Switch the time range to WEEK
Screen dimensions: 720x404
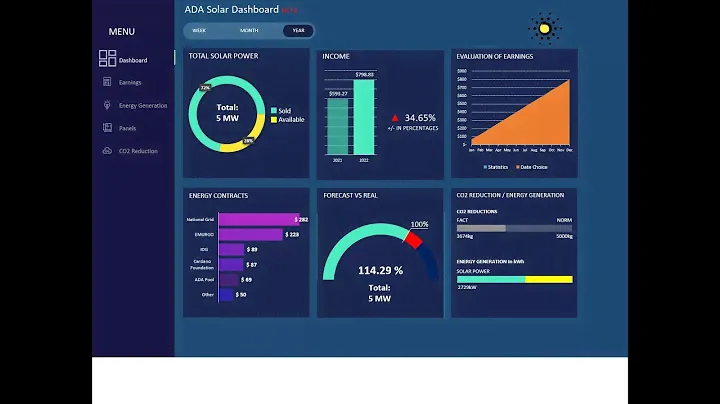[199, 31]
